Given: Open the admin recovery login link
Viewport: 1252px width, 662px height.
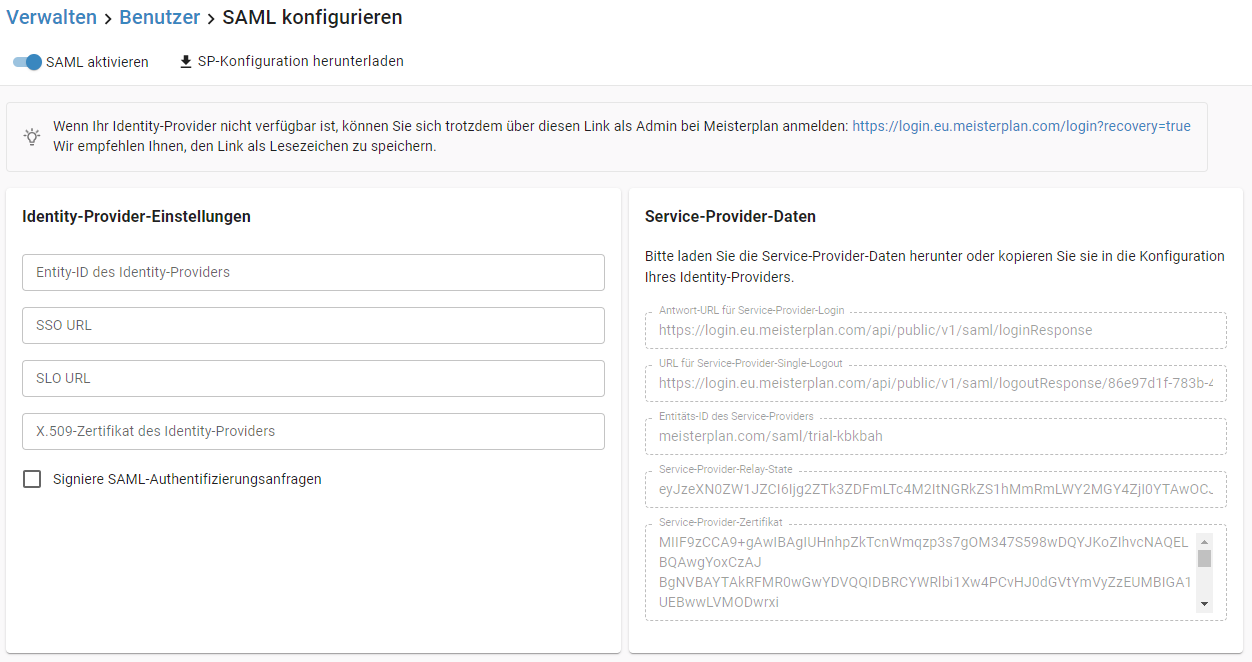Looking at the screenshot, I should coord(1021,126).
